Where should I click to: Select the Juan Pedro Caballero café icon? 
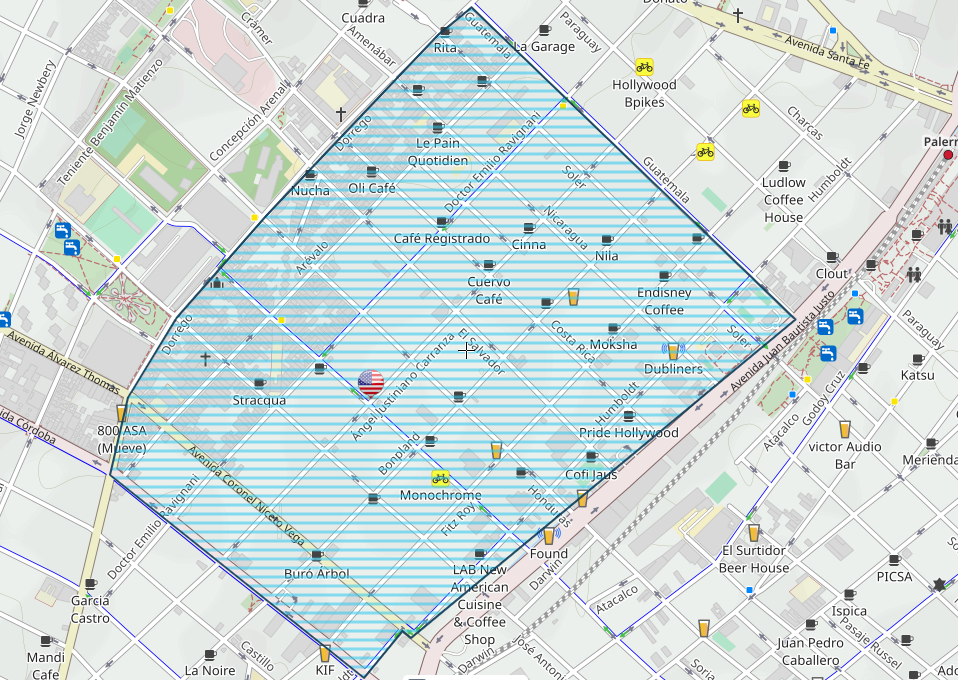click(x=811, y=625)
